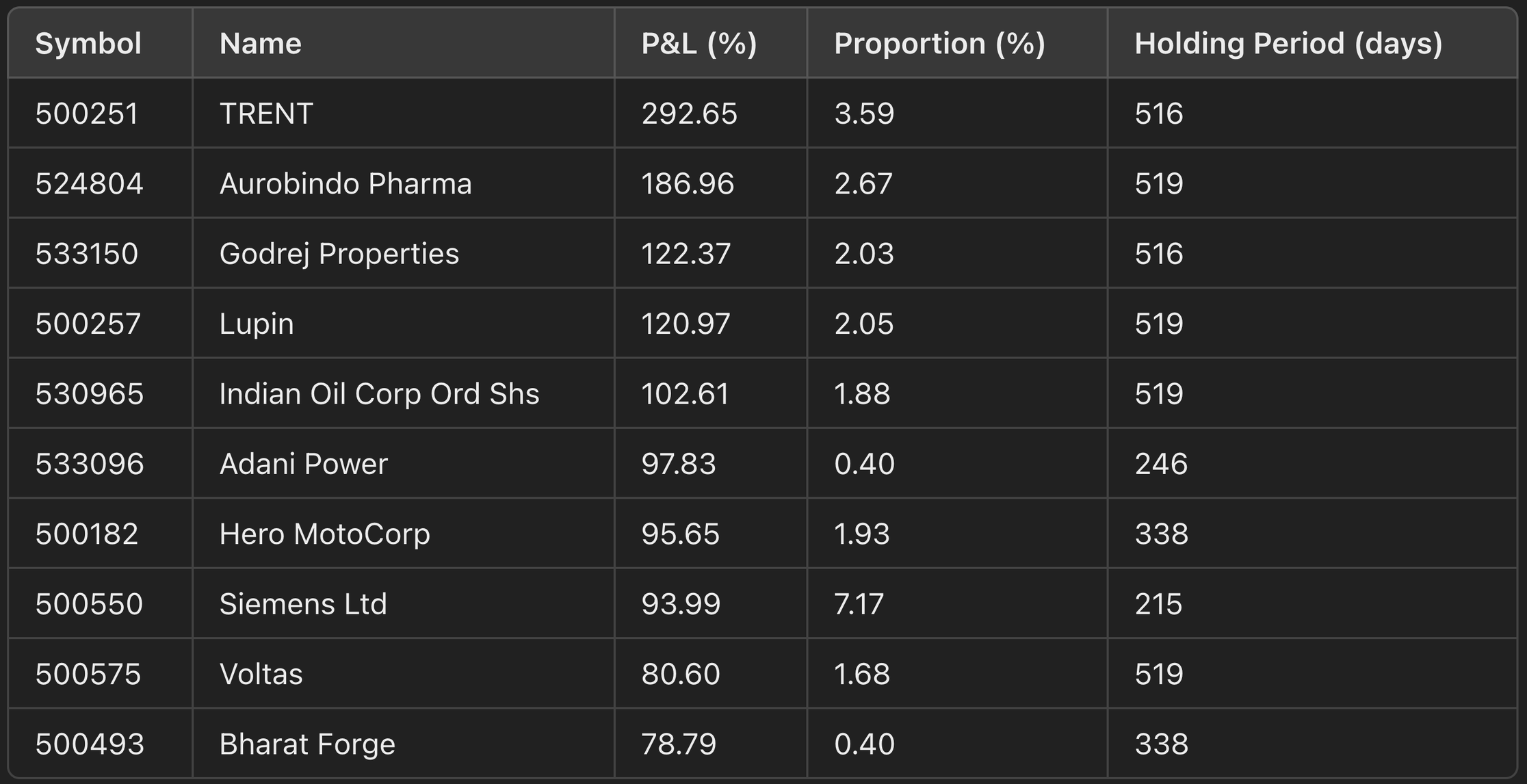
Task: Select symbol code 524804
Action: [x=89, y=184]
